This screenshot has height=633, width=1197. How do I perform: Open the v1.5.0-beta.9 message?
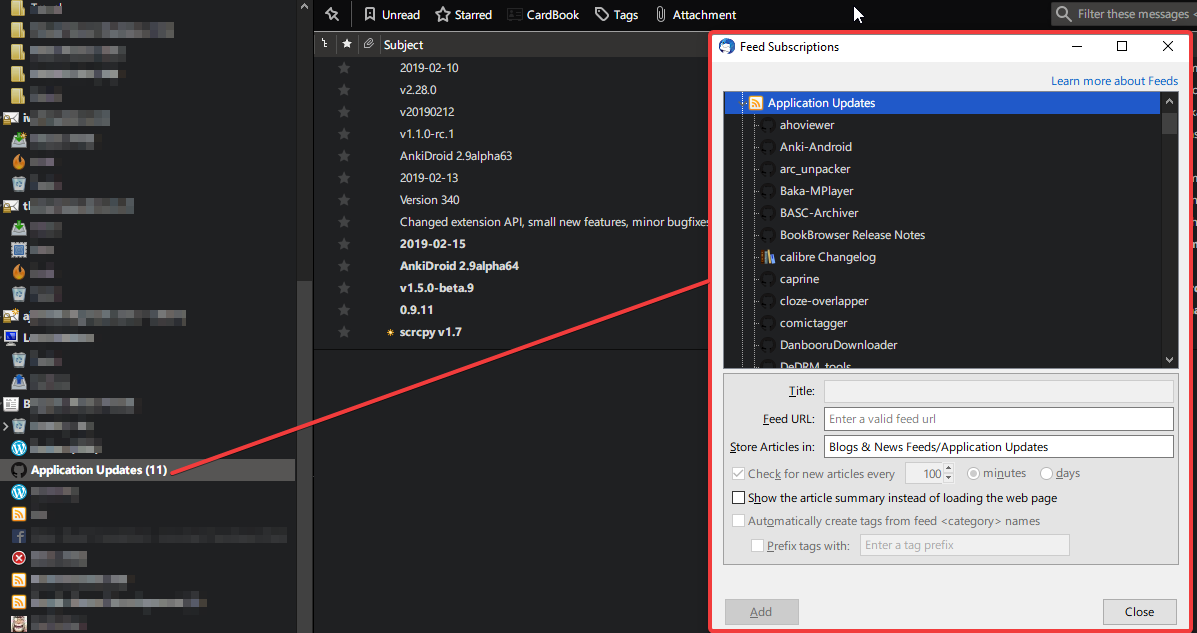pyautogui.click(x=437, y=288)
